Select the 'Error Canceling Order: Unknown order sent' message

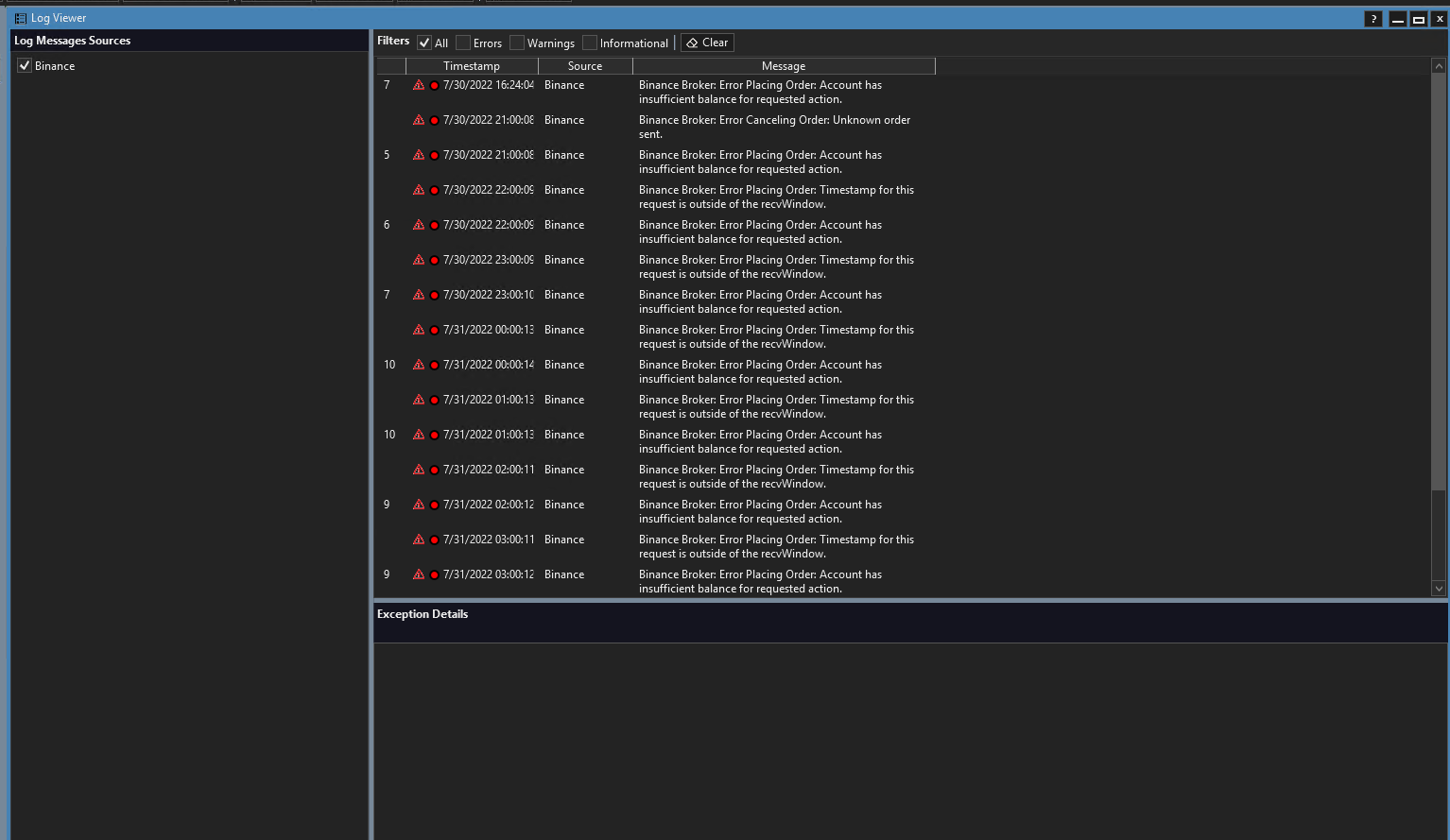774,127
